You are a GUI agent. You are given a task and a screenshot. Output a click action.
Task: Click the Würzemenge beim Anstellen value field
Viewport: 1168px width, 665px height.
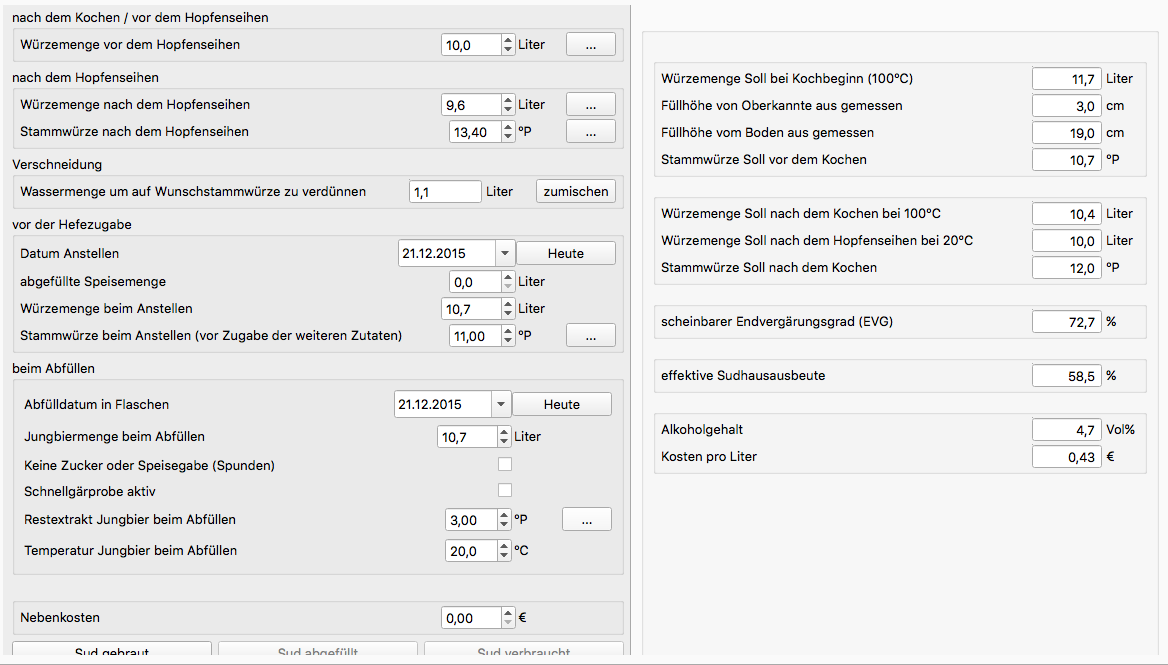[470, 309]
